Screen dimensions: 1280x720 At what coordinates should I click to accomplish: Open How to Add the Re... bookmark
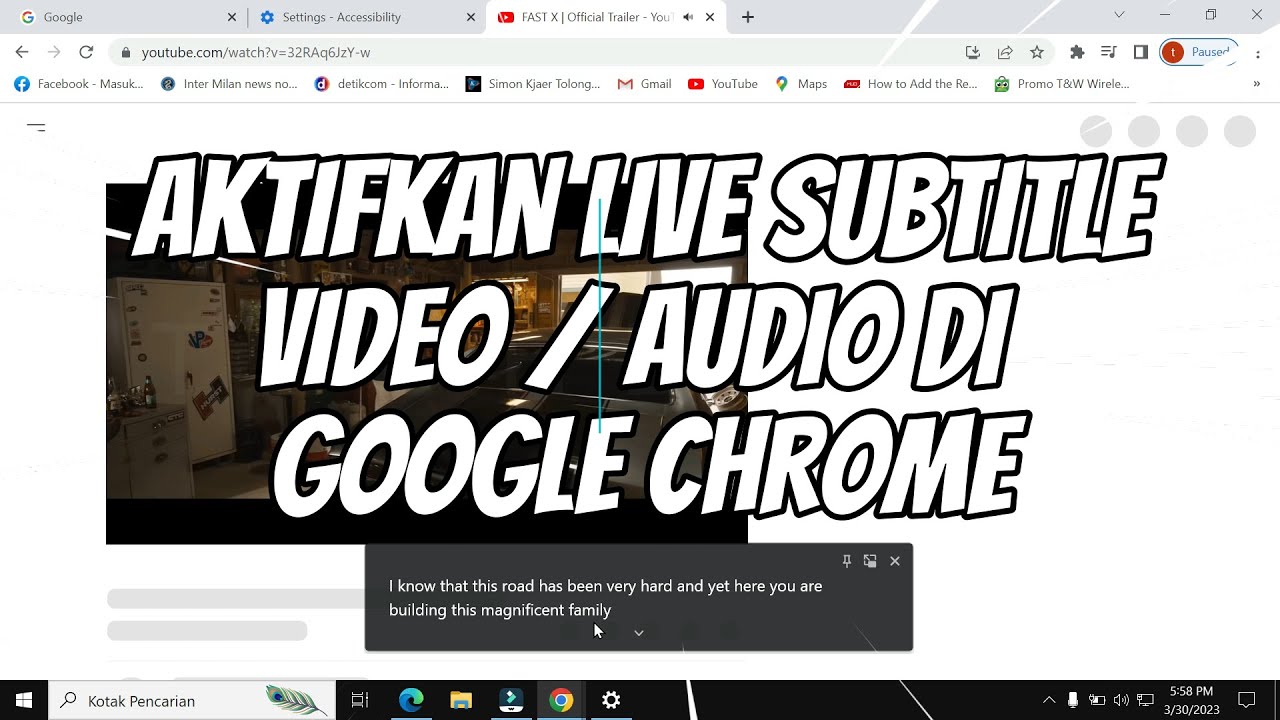(x=911, y=84)
